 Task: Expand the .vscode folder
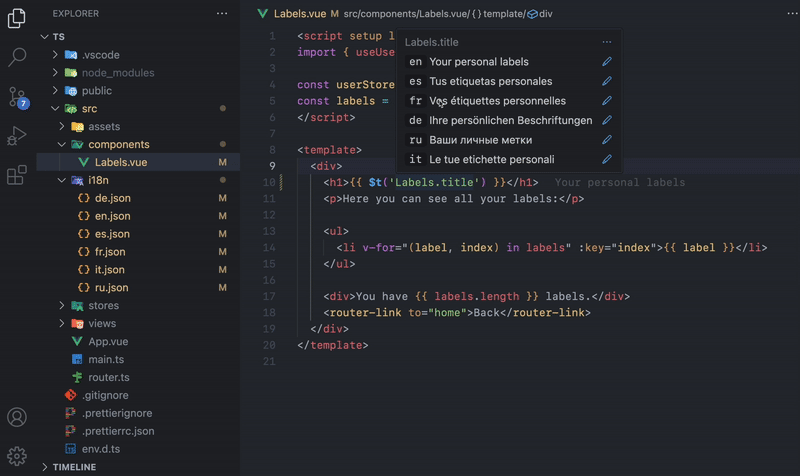tap(55, 55)
